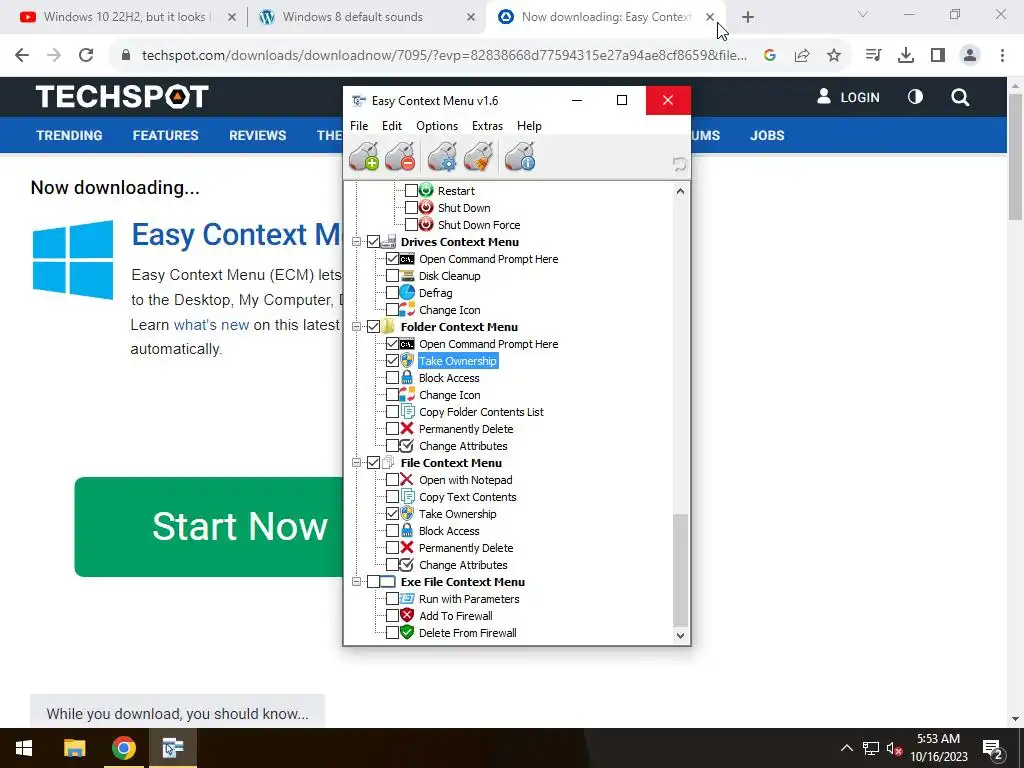Open Chrome's three-dot menu

(1002, 56)
